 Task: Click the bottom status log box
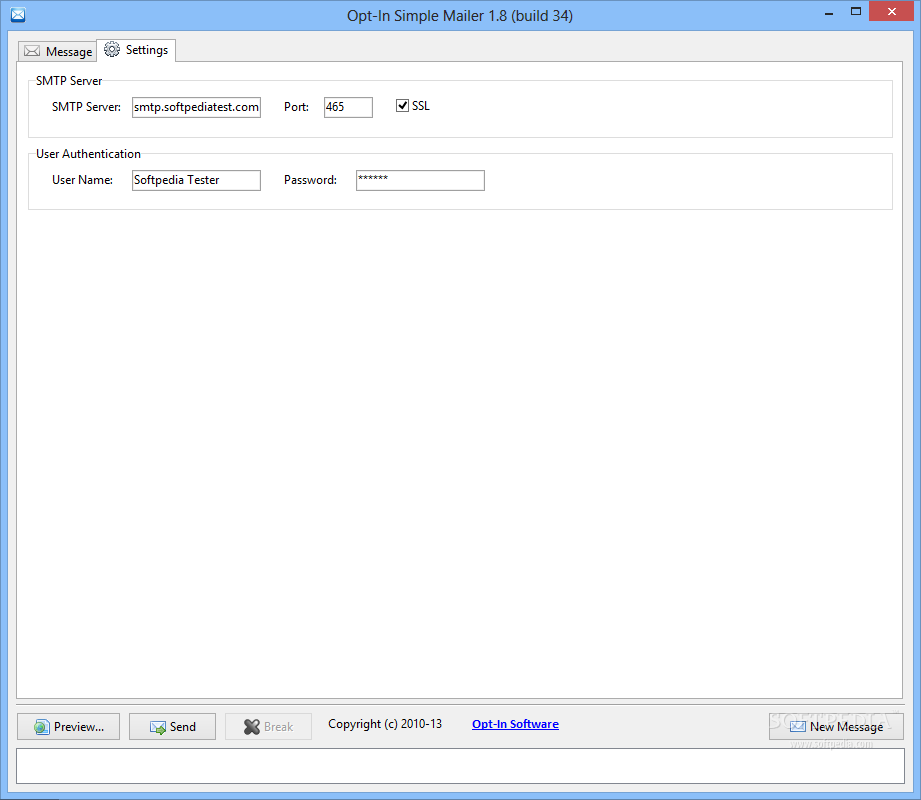(x=460, y=766)
